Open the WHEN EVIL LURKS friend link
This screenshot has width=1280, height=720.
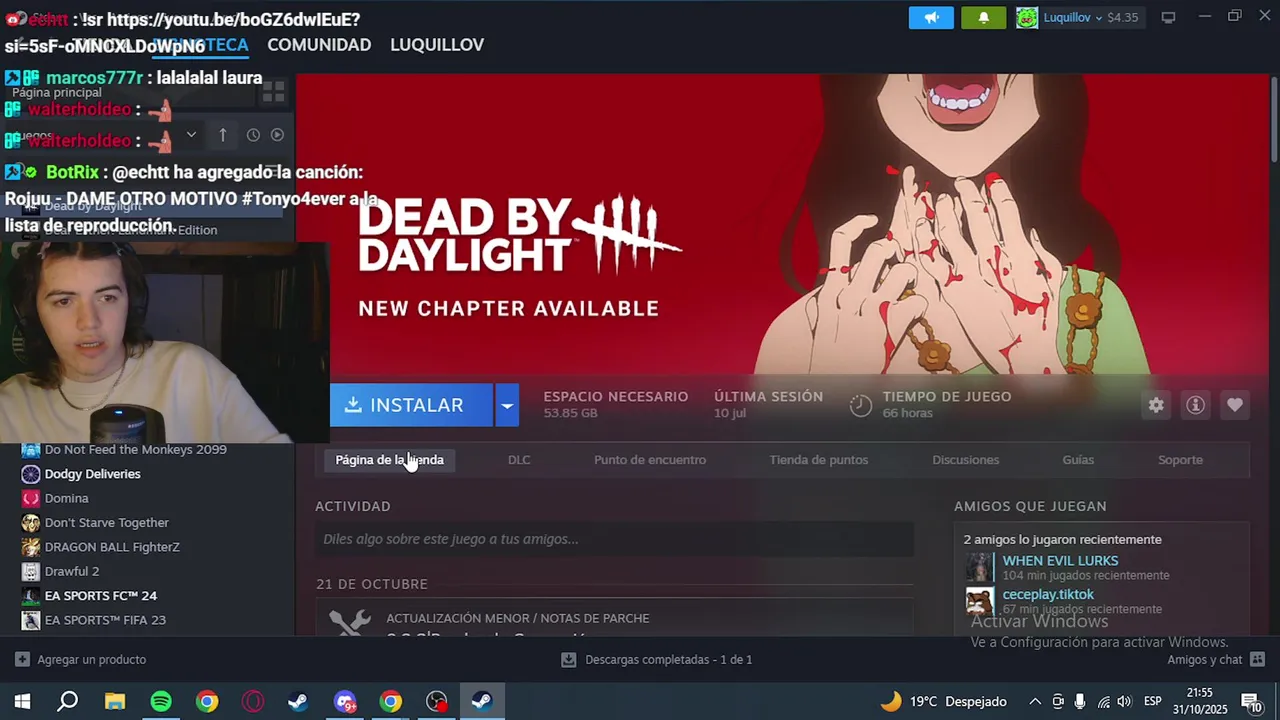tap(1060, 561)
